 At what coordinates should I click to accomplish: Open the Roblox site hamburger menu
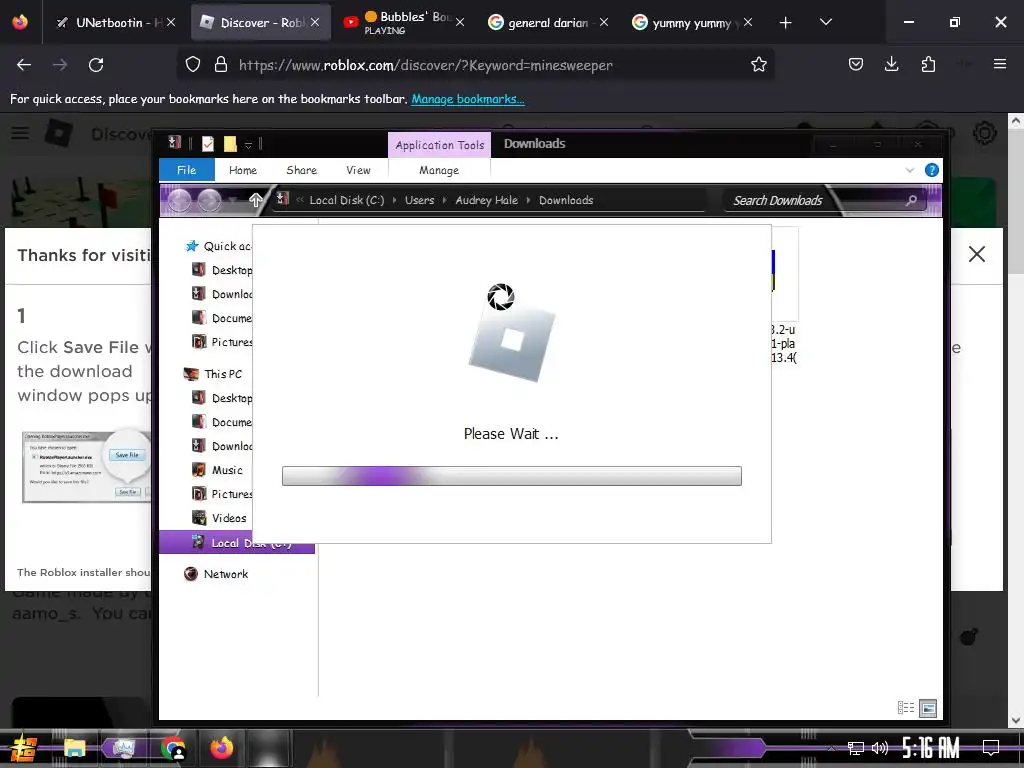tap(20, 133)
